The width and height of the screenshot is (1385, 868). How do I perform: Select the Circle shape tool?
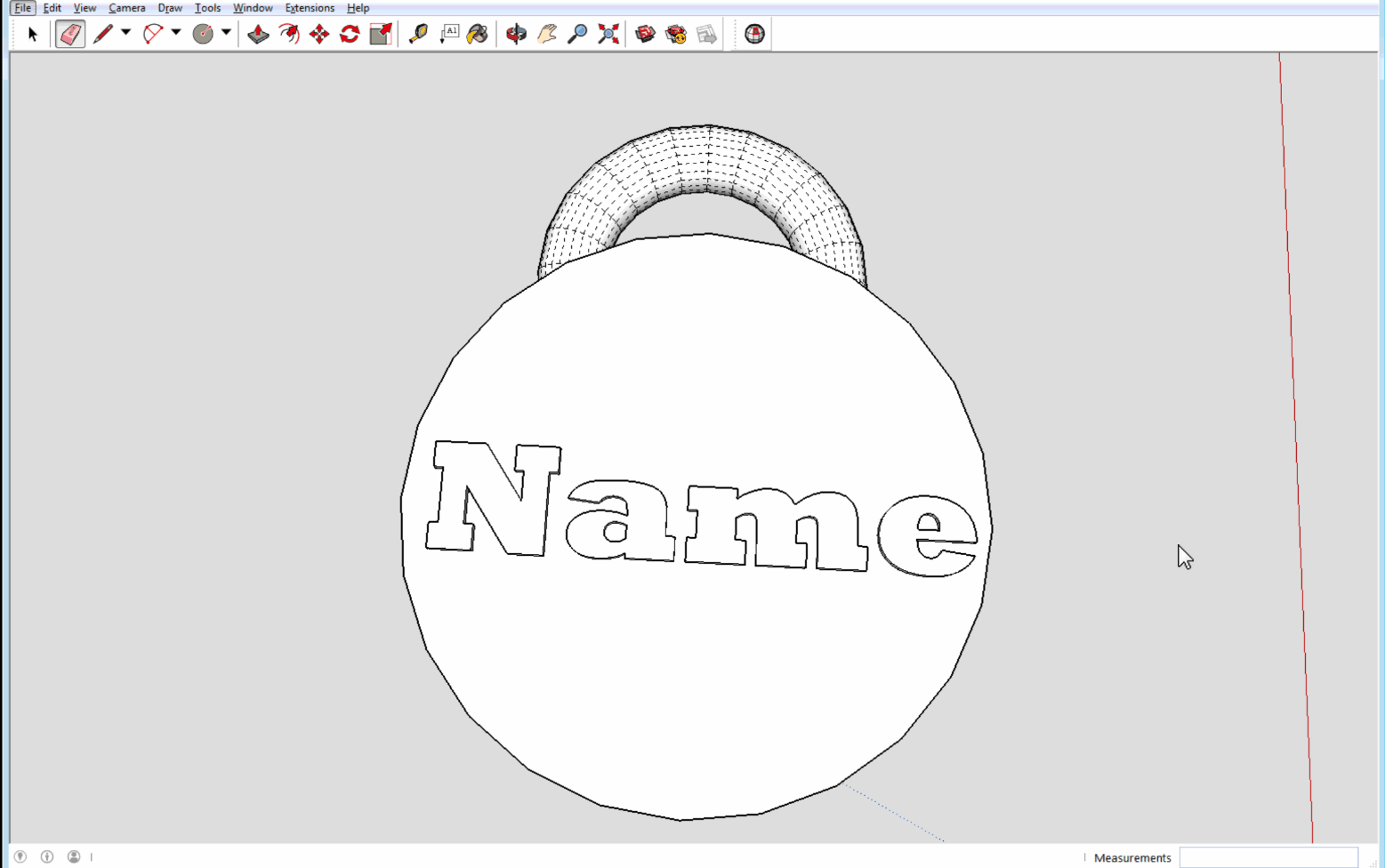click(203, 35)
